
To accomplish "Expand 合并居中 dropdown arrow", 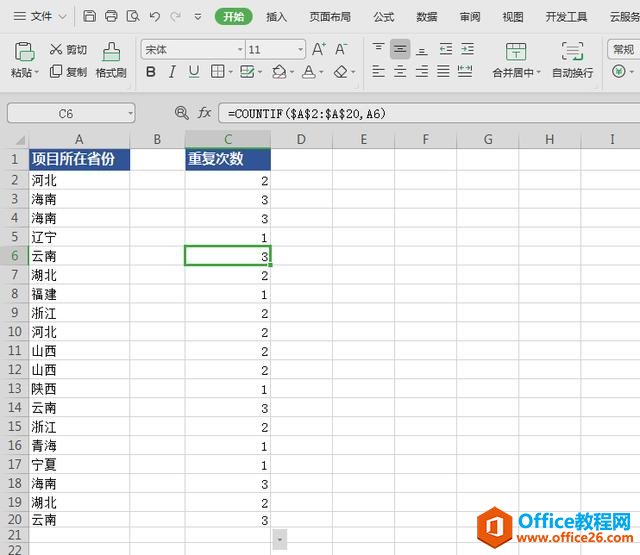I will [x=538, y=73].
